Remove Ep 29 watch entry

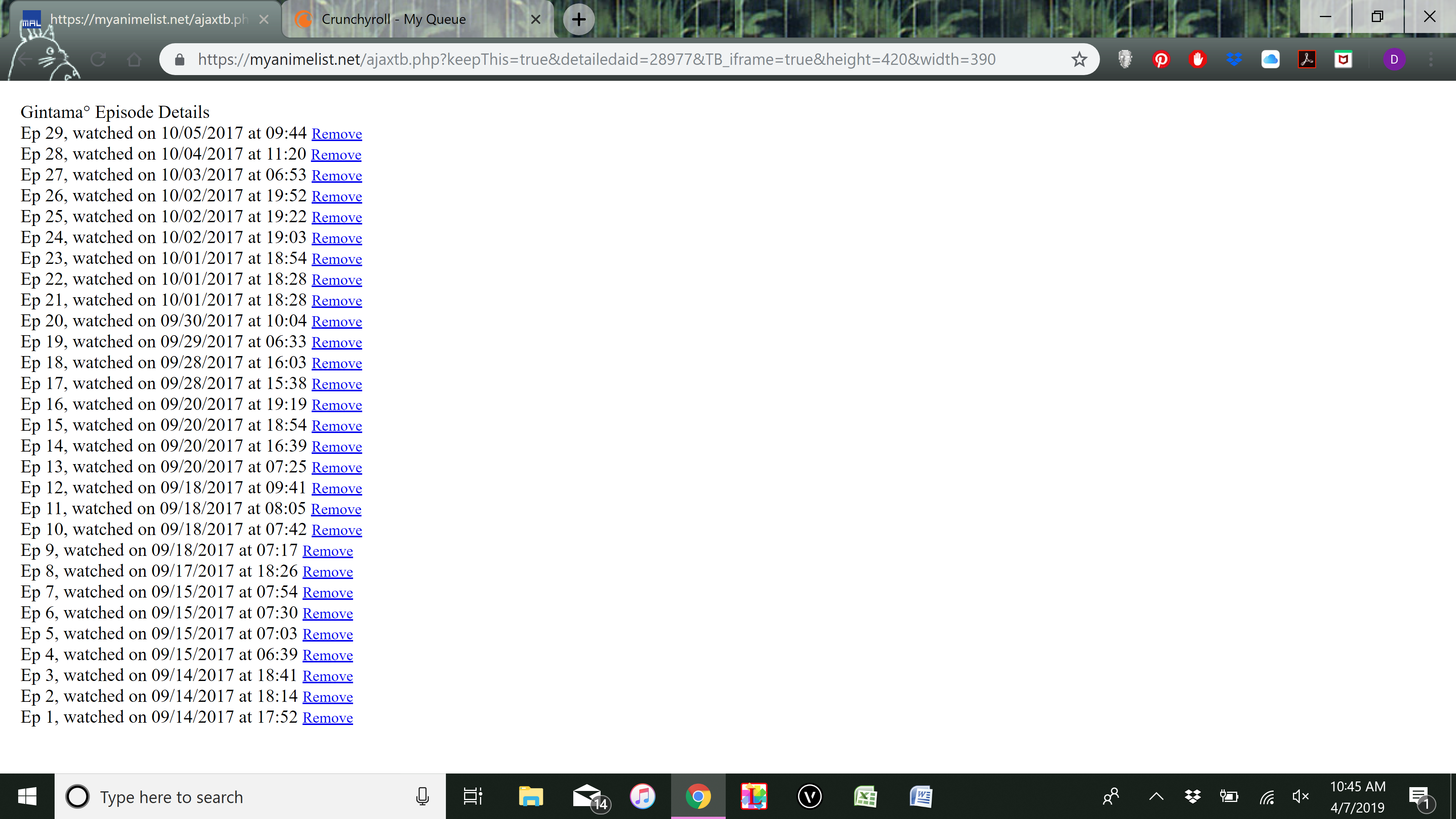point(336,135)
